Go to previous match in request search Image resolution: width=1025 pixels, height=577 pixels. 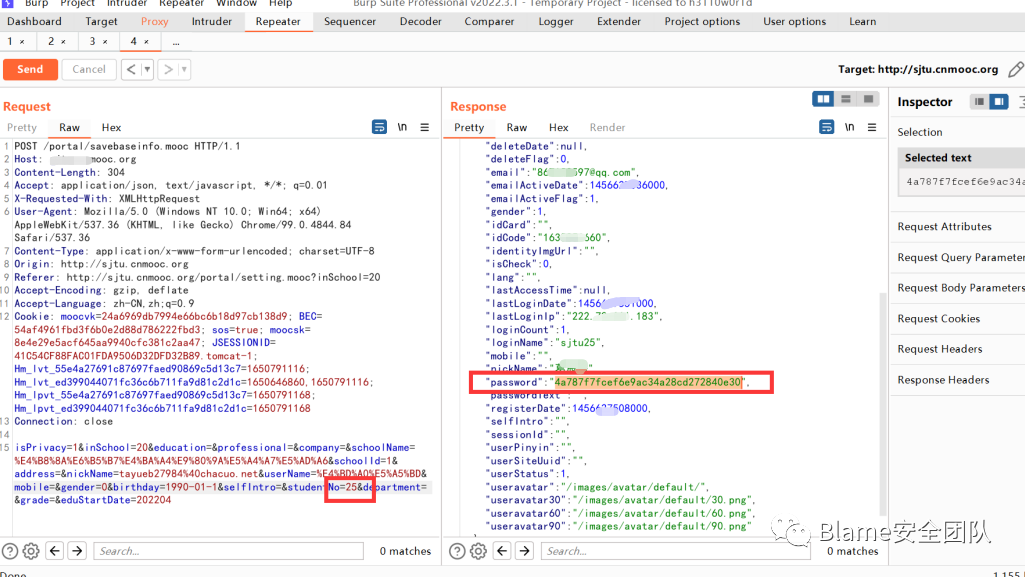click(x=54, y=551)
